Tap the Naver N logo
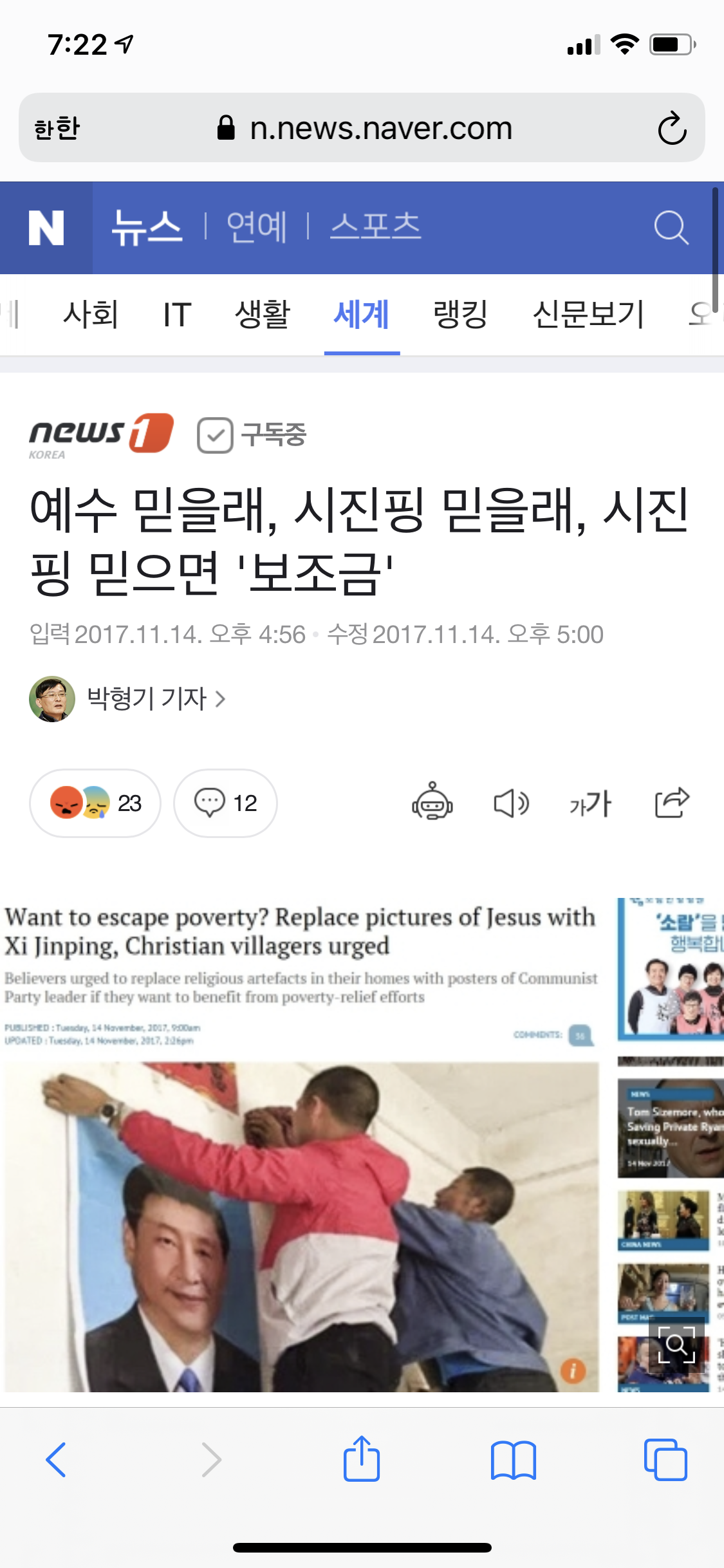The width and height of the screenshot is (724, 1568). tap(46, 228)
